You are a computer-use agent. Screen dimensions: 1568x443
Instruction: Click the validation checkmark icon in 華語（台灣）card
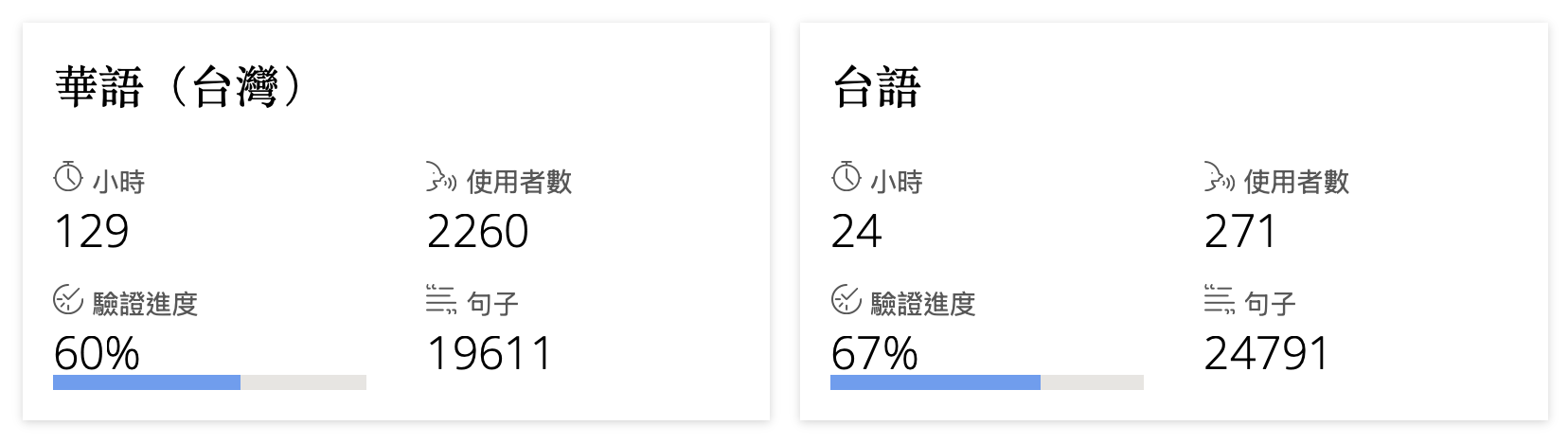tap(68, 299)
